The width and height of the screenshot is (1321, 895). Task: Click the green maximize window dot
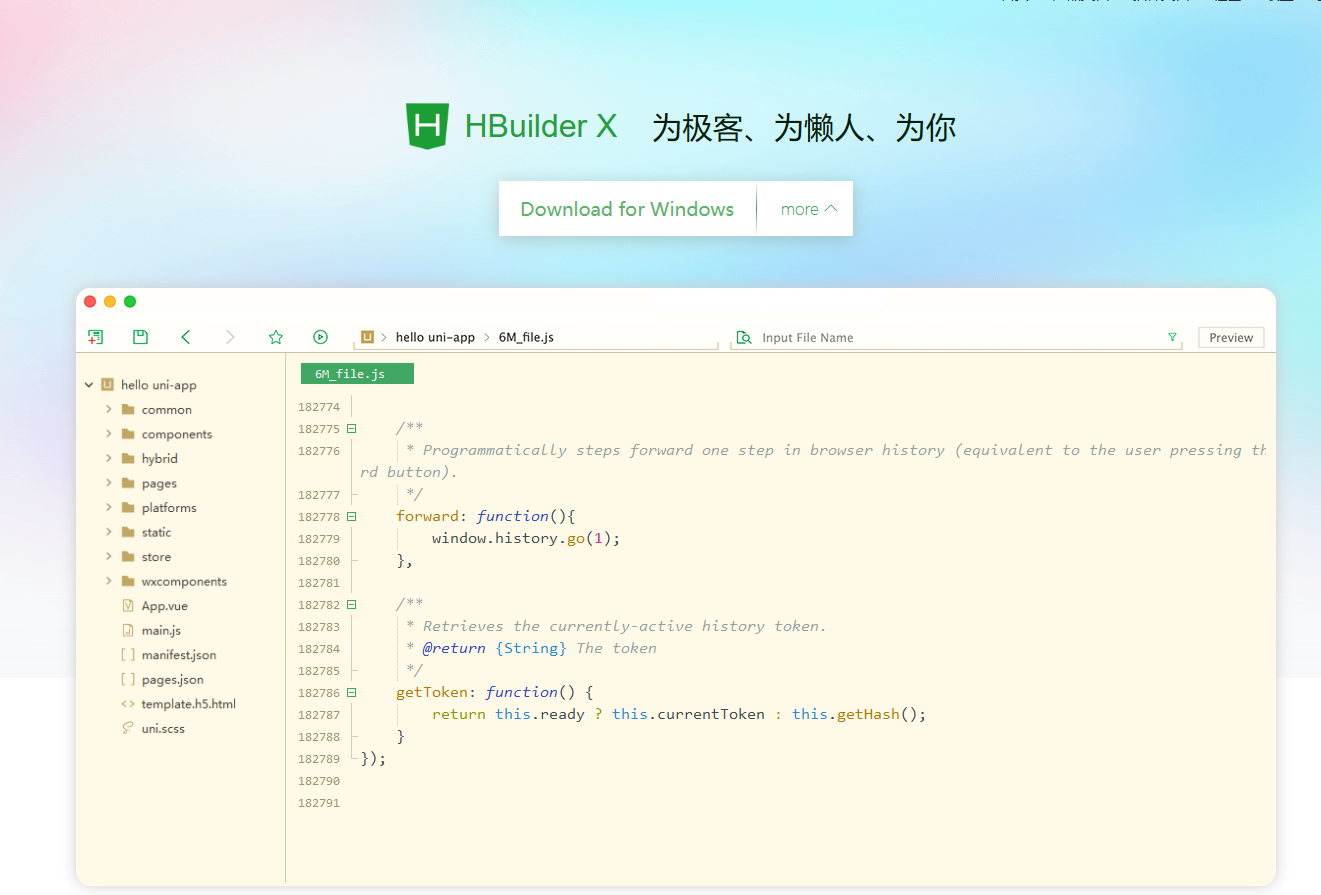click(130, 301)
